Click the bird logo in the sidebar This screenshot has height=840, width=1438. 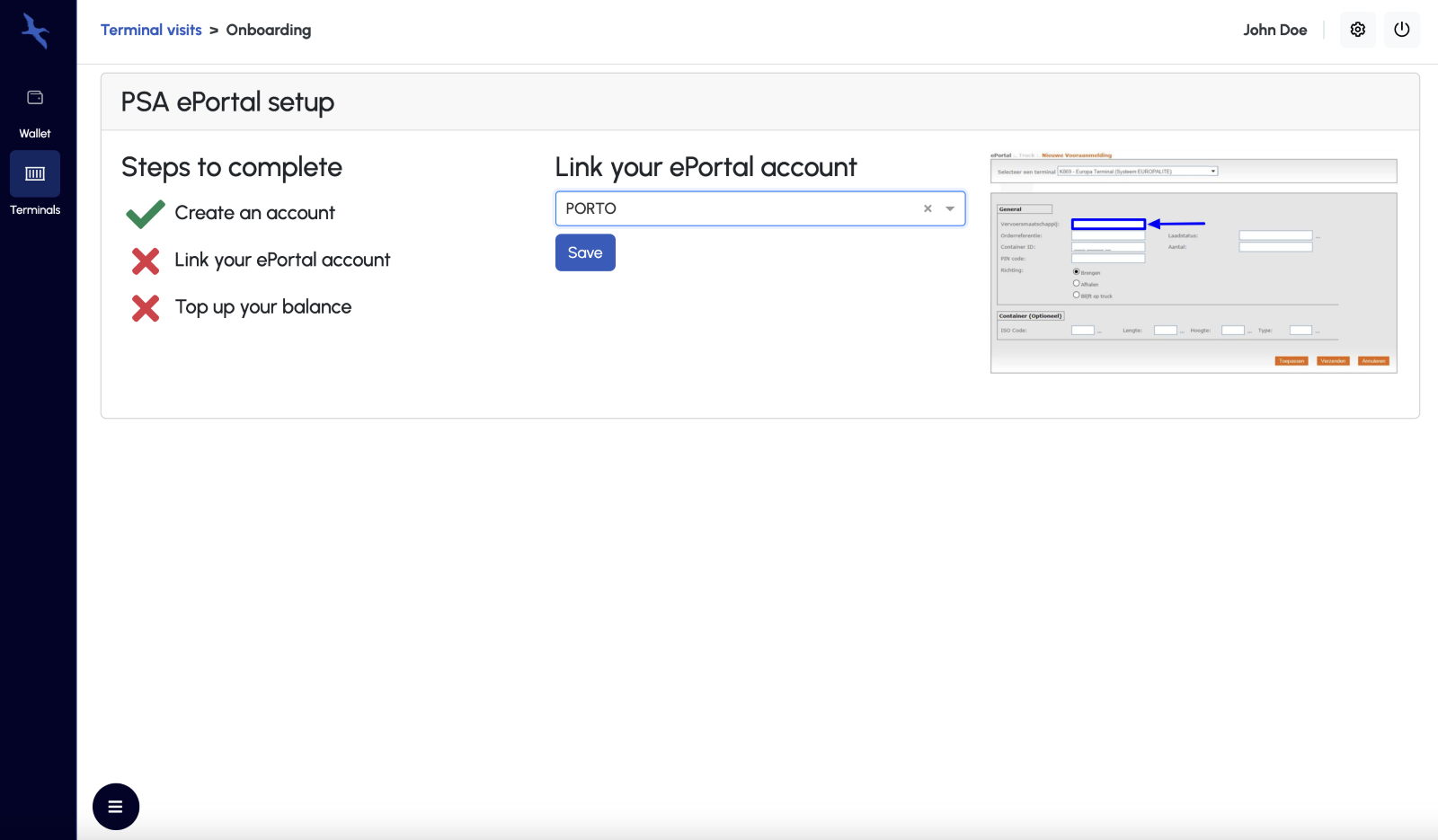pyautogui.click(x=35, y=31)
